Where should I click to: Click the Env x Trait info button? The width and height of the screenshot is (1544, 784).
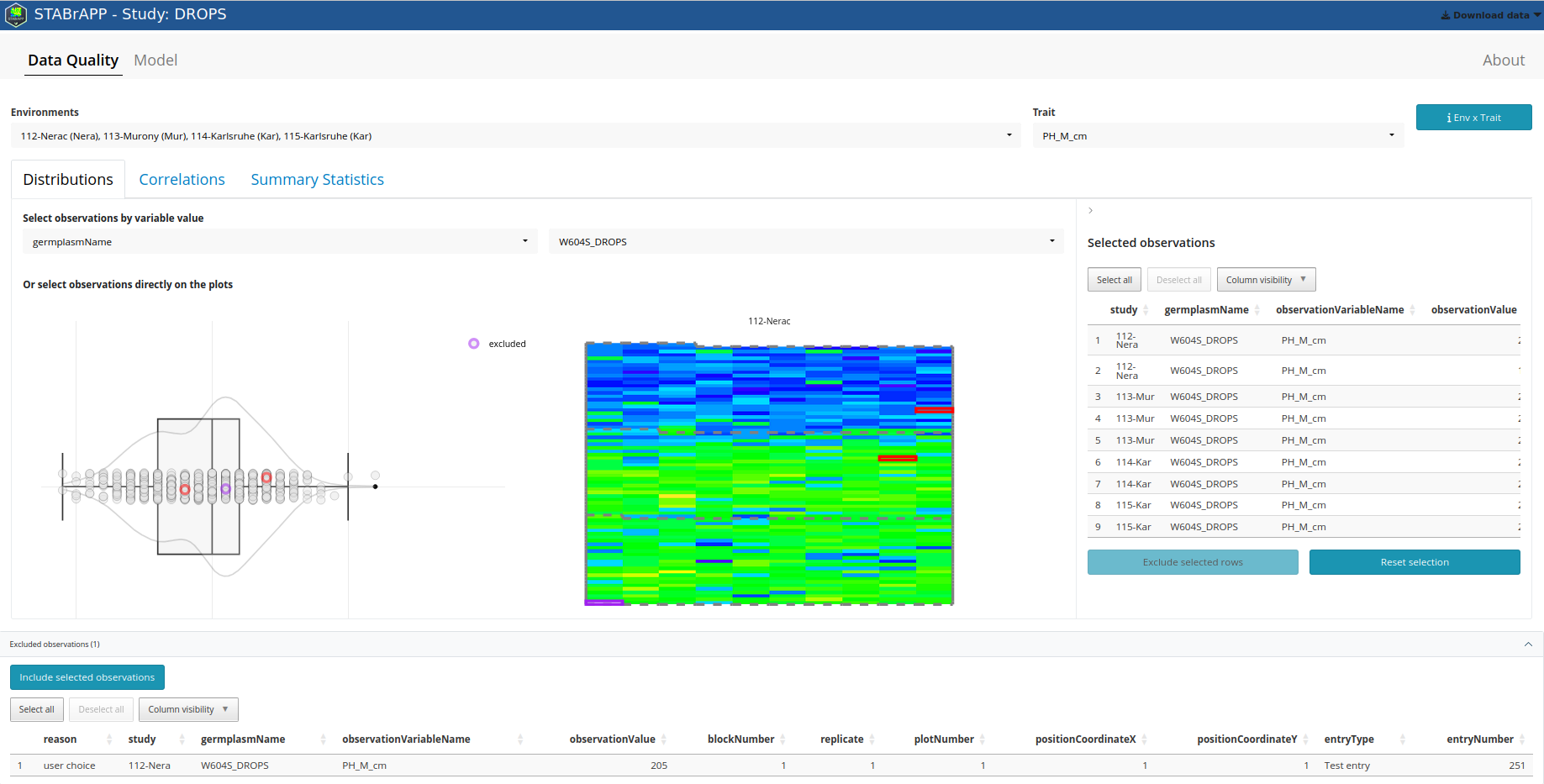(x=1473, y=118)
